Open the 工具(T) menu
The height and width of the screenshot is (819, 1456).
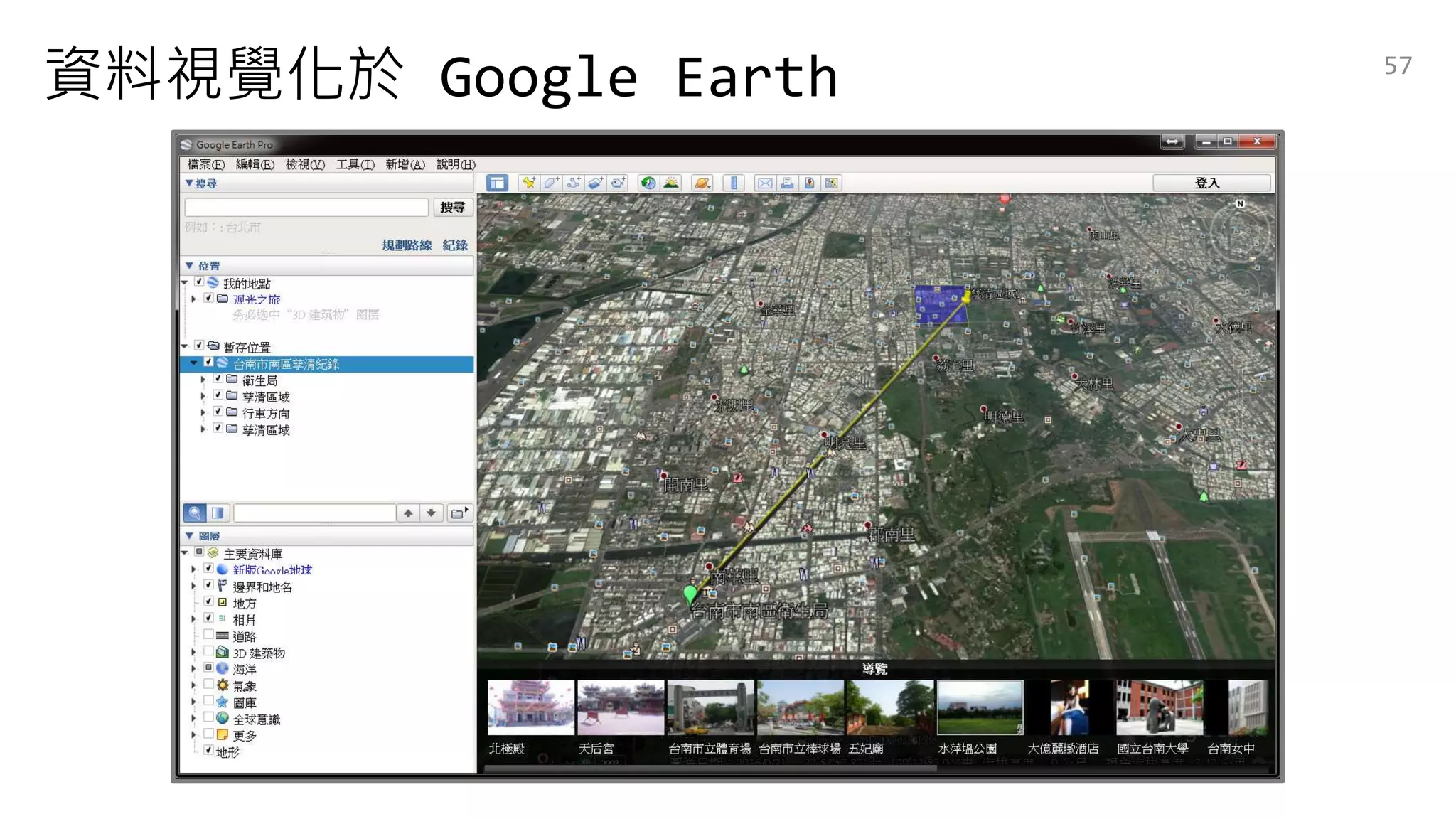point(355,165)
